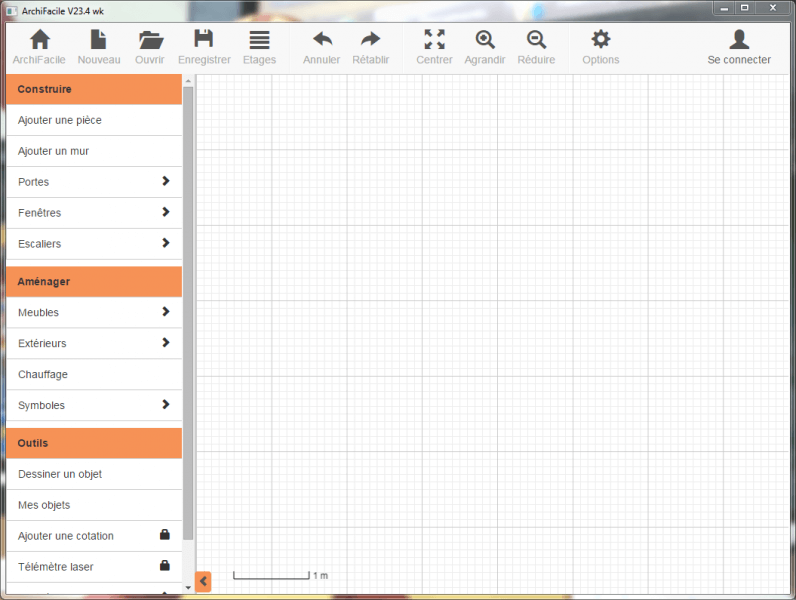Zoom out with Réduire magnifier icon
Image resolution: width=796 pixels, height=600 pixels.
(536, 40)
